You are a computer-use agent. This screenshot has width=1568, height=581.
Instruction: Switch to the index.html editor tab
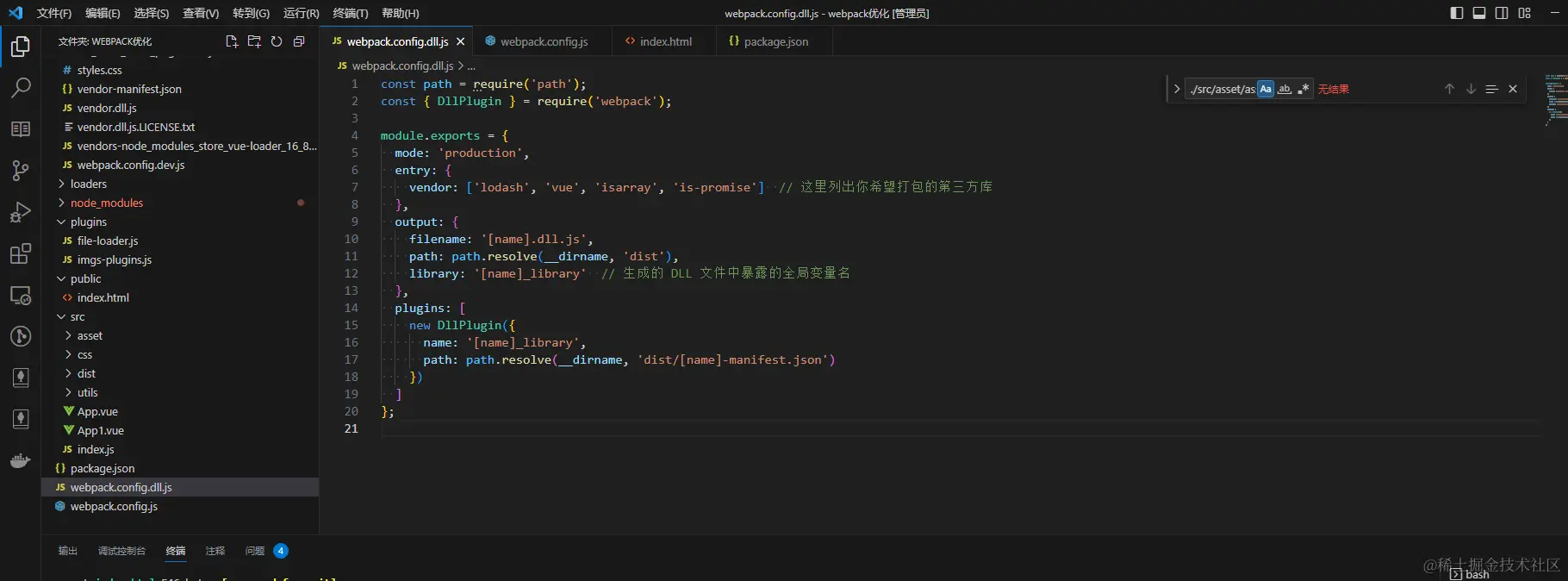[x=664, y=41]
